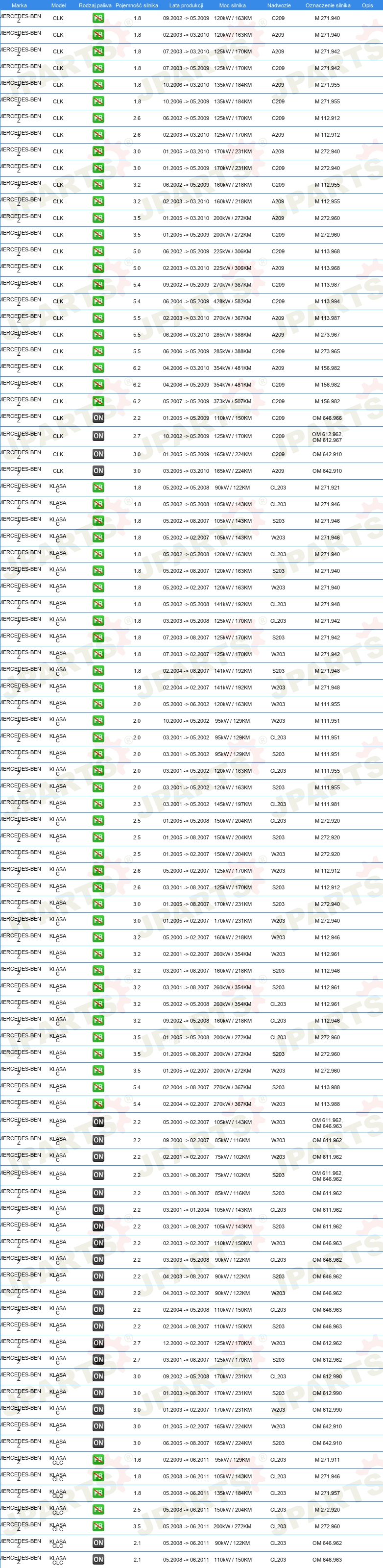Click the petrol icon in the KLASA C M 271.921 row

click(98, 488)
